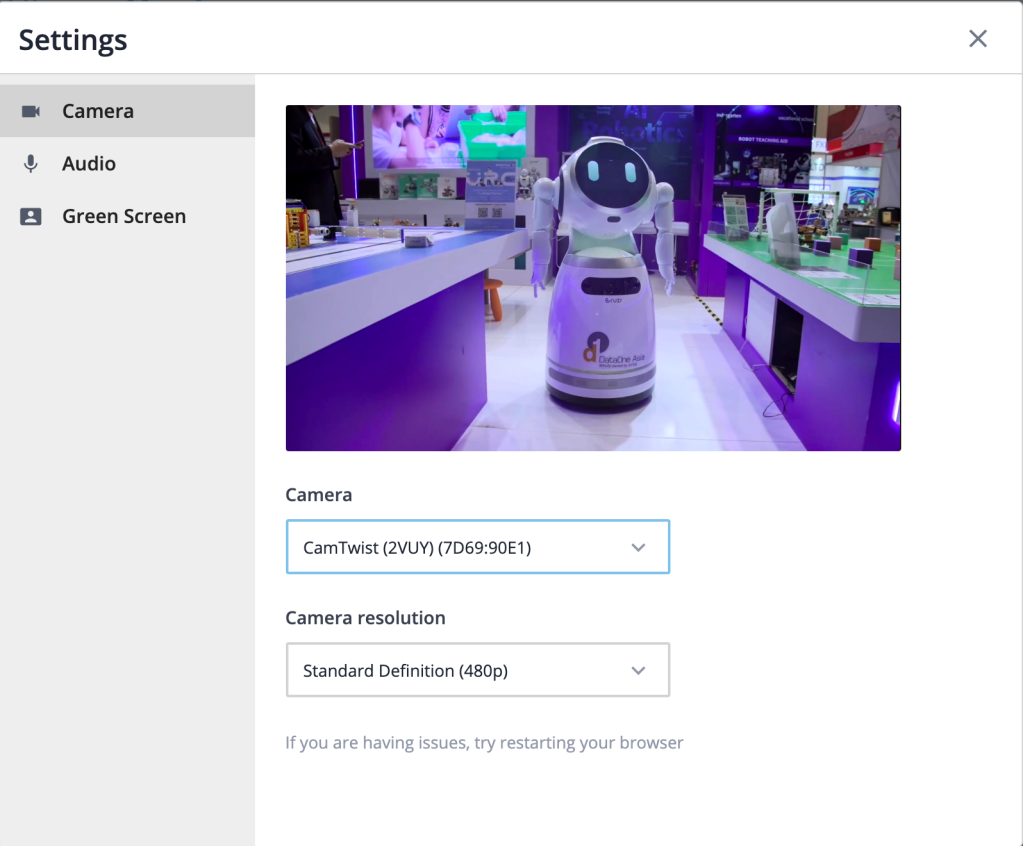
Task: Click the "Camera" field label above dropdown
Action: pyautogui.click(x=319, y=495)
